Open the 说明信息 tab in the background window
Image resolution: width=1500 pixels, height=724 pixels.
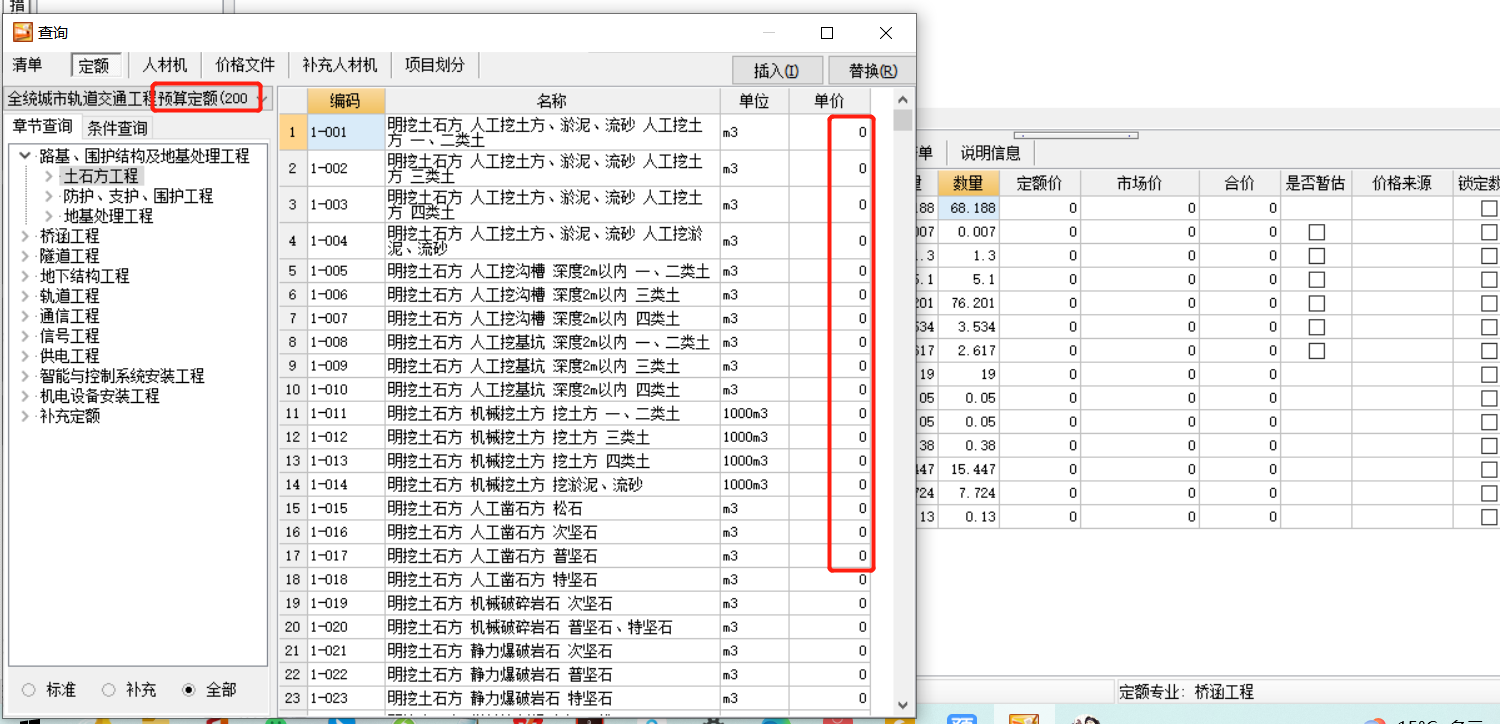tap(991, 153)
